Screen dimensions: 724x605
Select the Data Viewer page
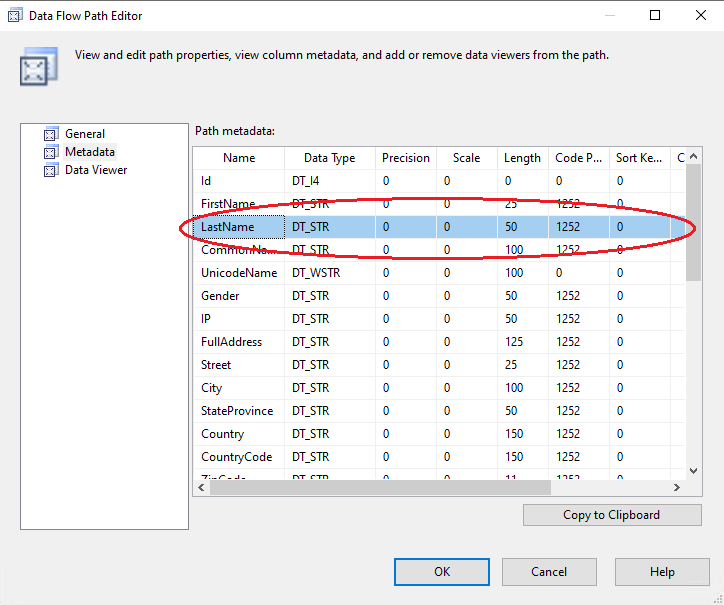coord(96,170)
